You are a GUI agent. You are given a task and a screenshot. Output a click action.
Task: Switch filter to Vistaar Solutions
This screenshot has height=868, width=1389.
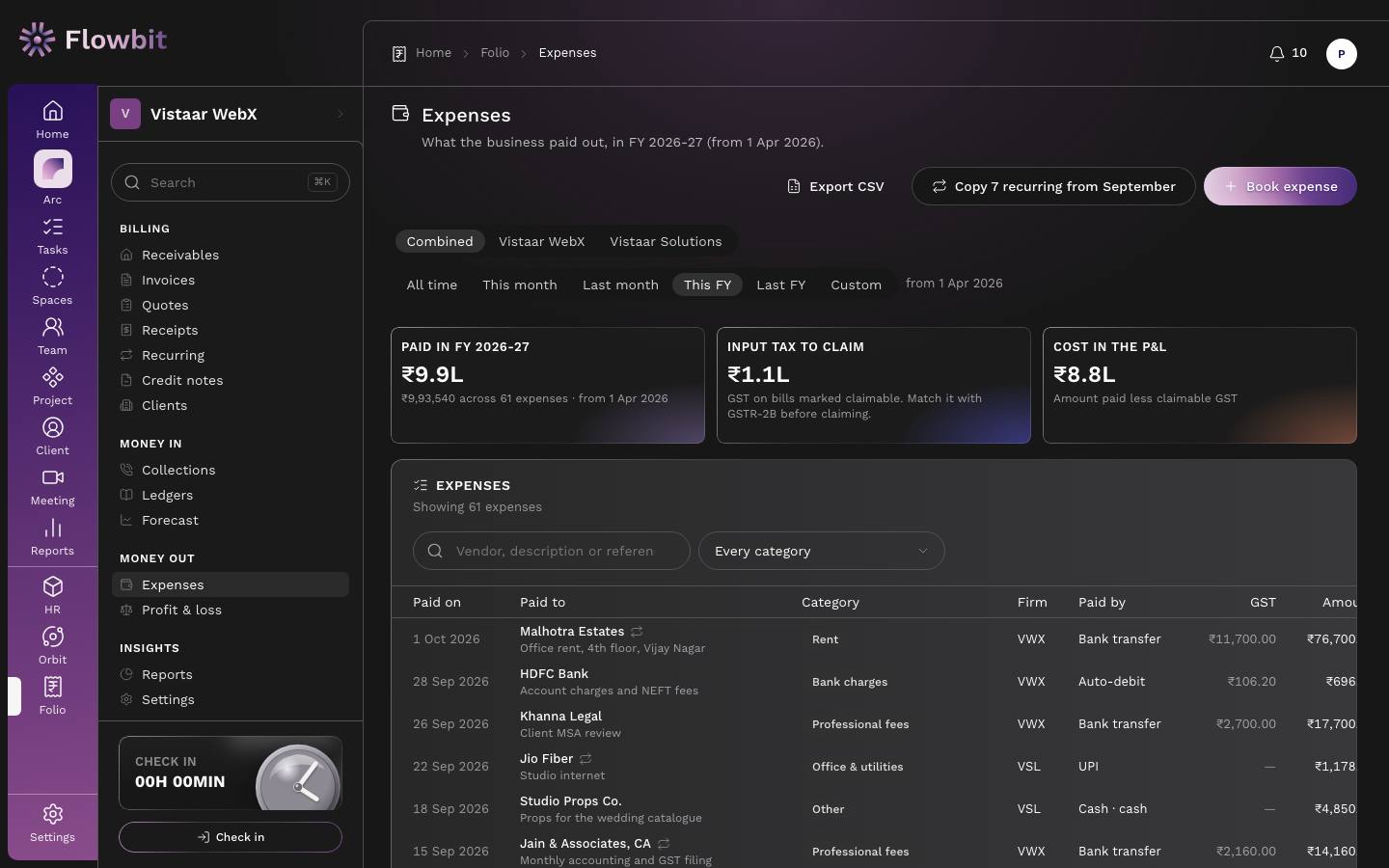pos(666,241)
